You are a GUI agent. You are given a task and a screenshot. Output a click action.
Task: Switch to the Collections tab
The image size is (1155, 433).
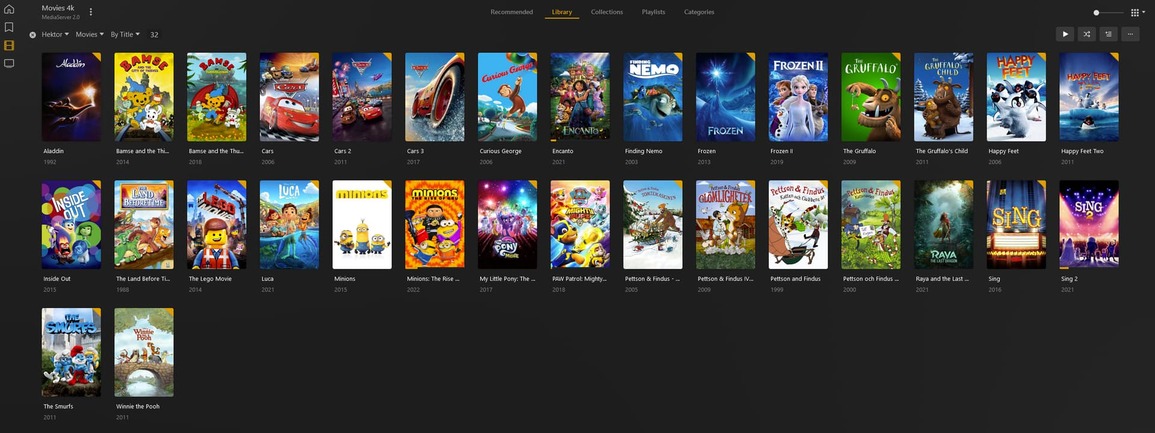(606, 12)
